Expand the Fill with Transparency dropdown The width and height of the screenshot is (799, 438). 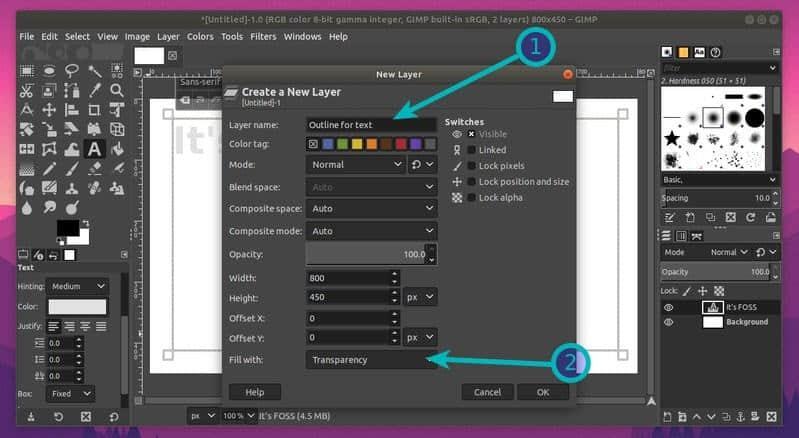[371, 360]
